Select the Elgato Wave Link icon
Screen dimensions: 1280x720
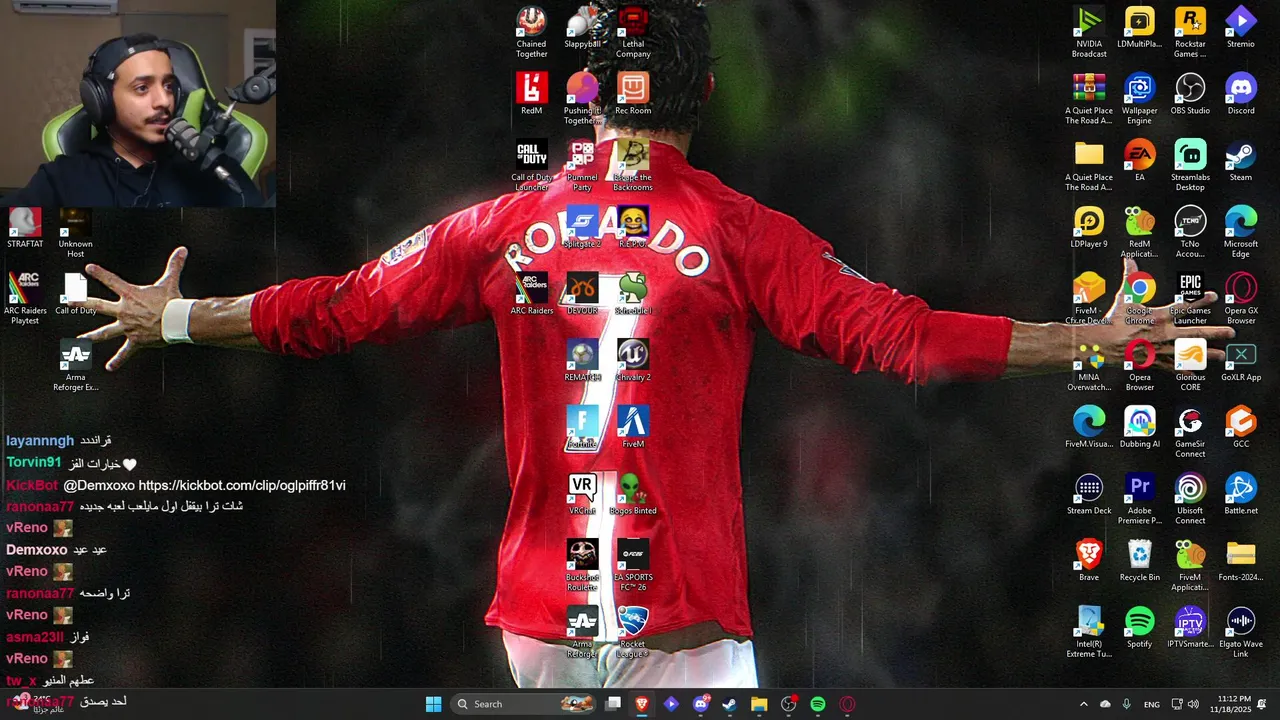point(1241,632)
